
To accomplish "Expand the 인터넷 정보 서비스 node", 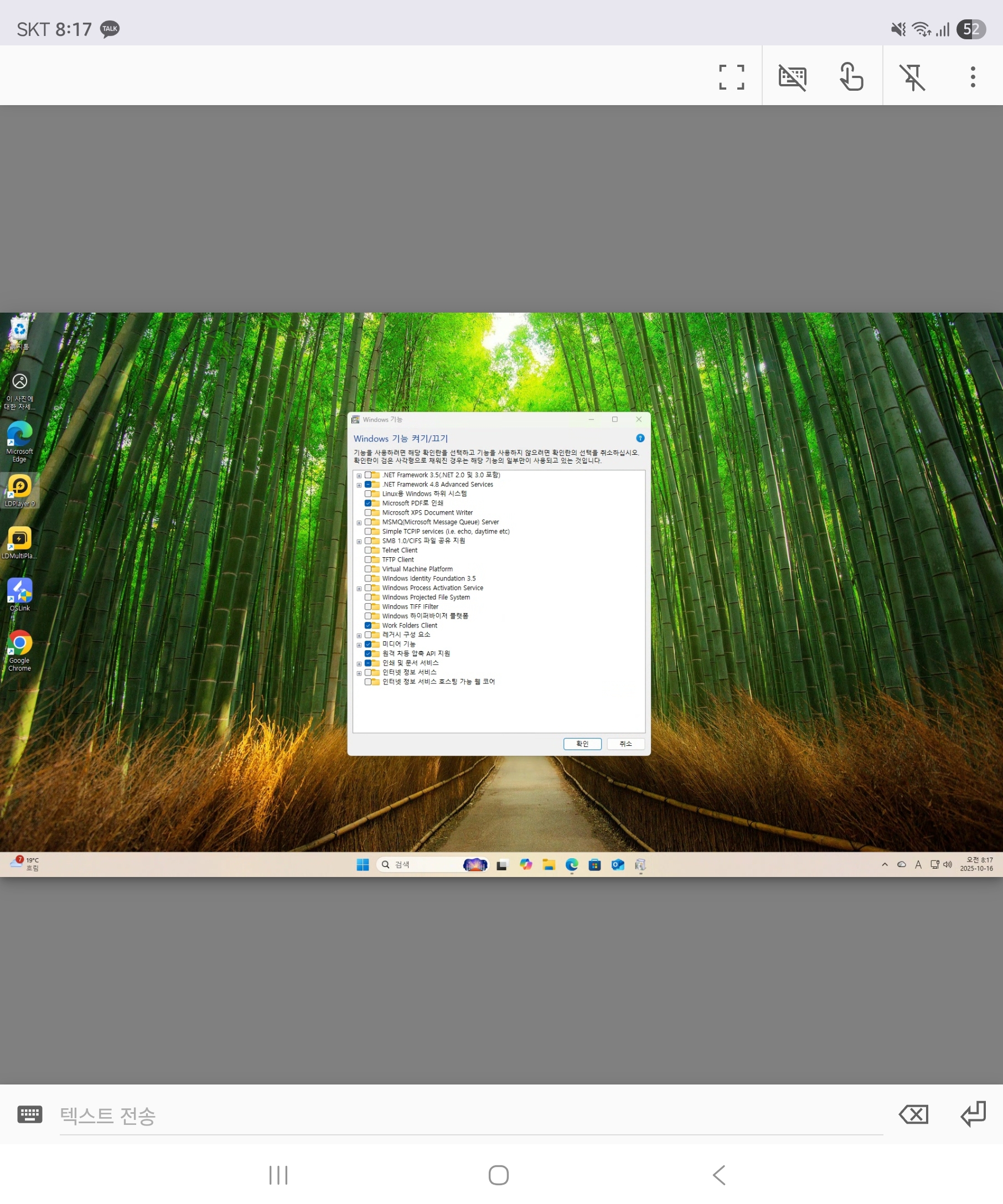I will pyautogui.click(x=359, y=673).
